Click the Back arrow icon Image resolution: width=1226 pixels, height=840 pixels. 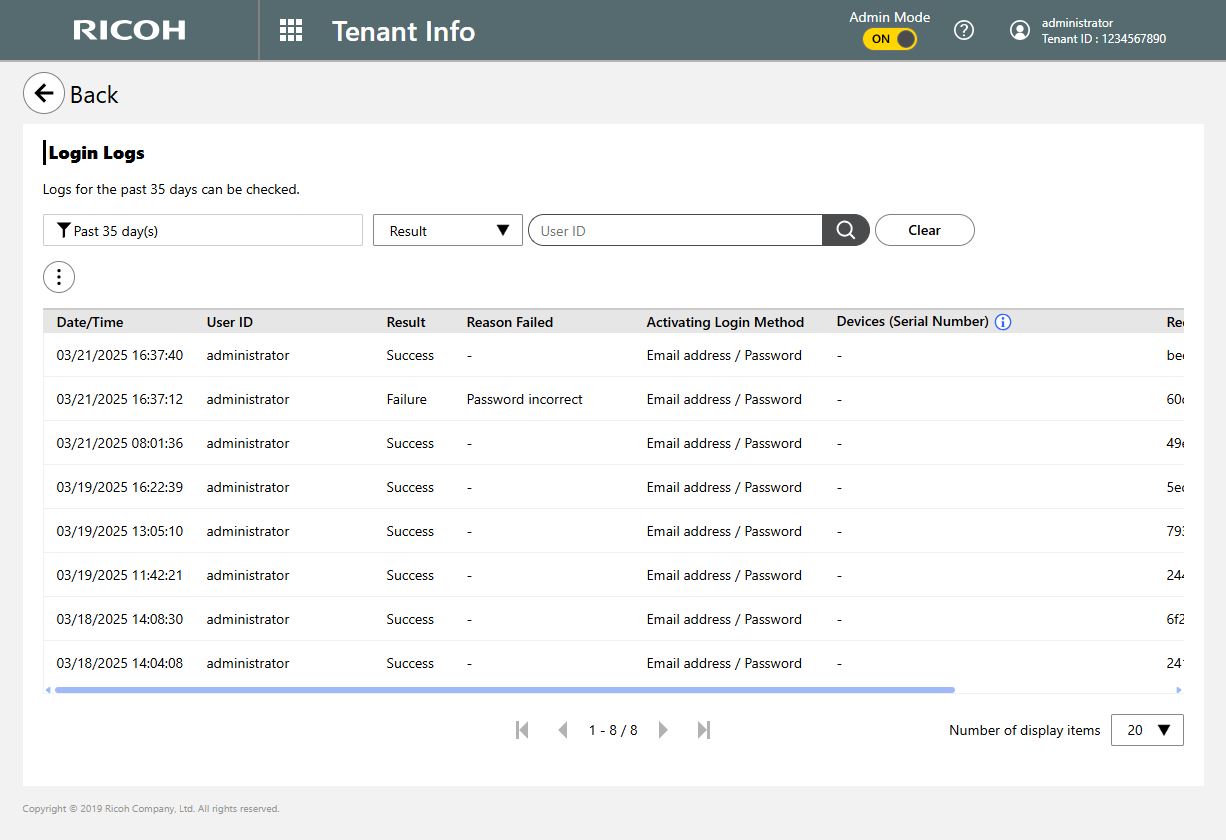(x=44, y=94)
